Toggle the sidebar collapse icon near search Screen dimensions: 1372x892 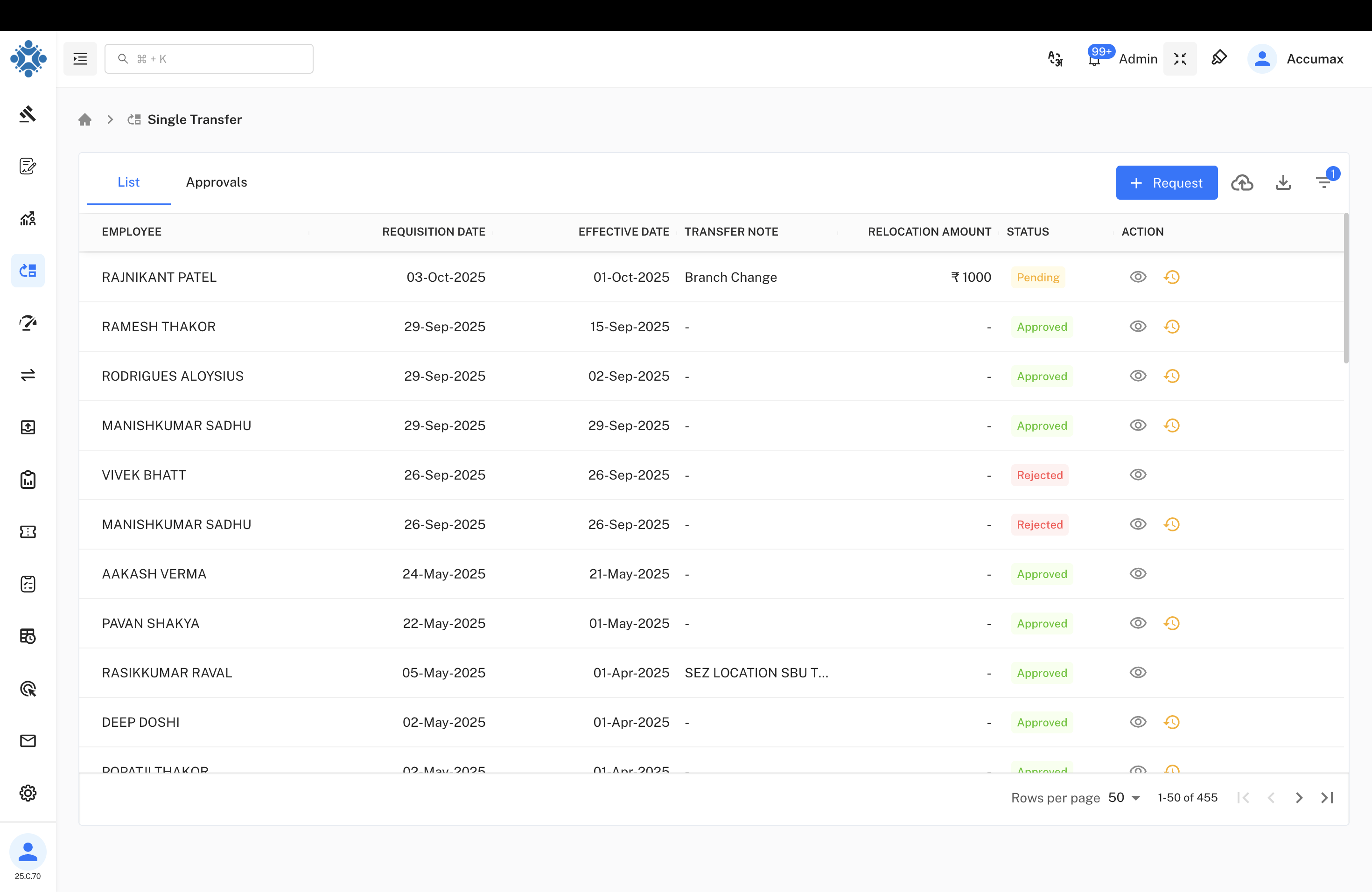pos(80,58)
